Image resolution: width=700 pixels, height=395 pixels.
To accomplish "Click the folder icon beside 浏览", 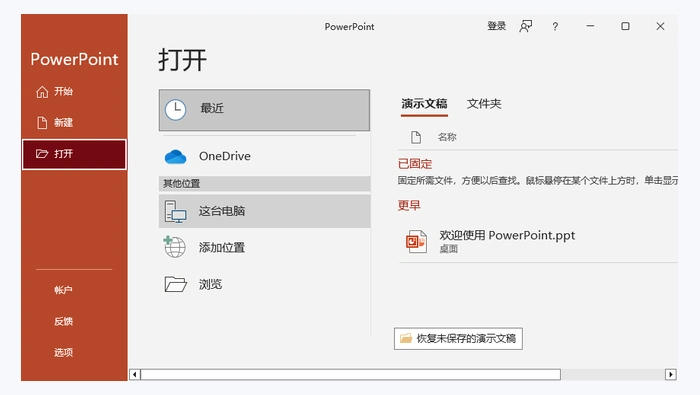I will point(175,284).
